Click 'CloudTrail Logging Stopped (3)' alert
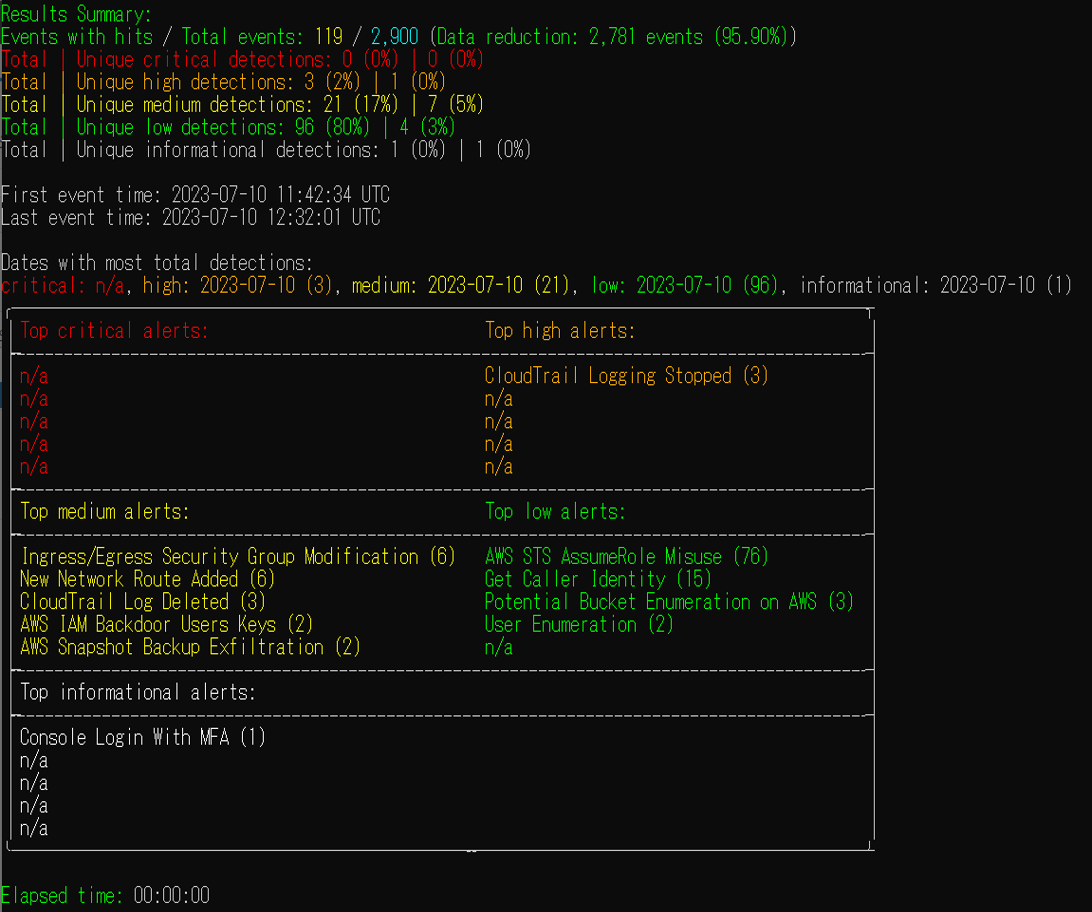1092x912 pixels. click(626, 376)
